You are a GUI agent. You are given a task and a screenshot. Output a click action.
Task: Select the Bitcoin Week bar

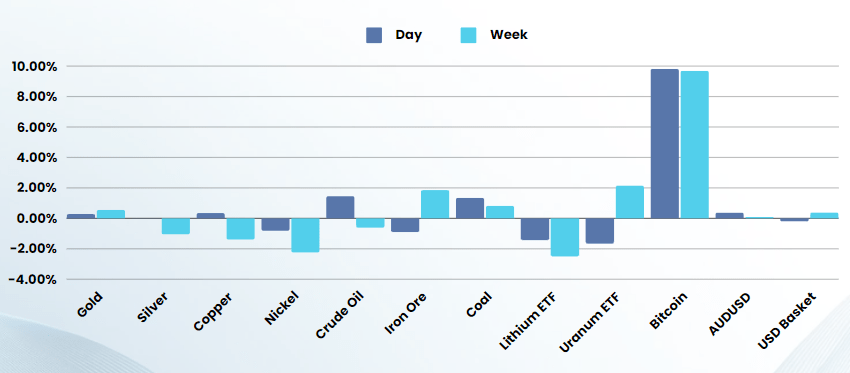[695, 145]
